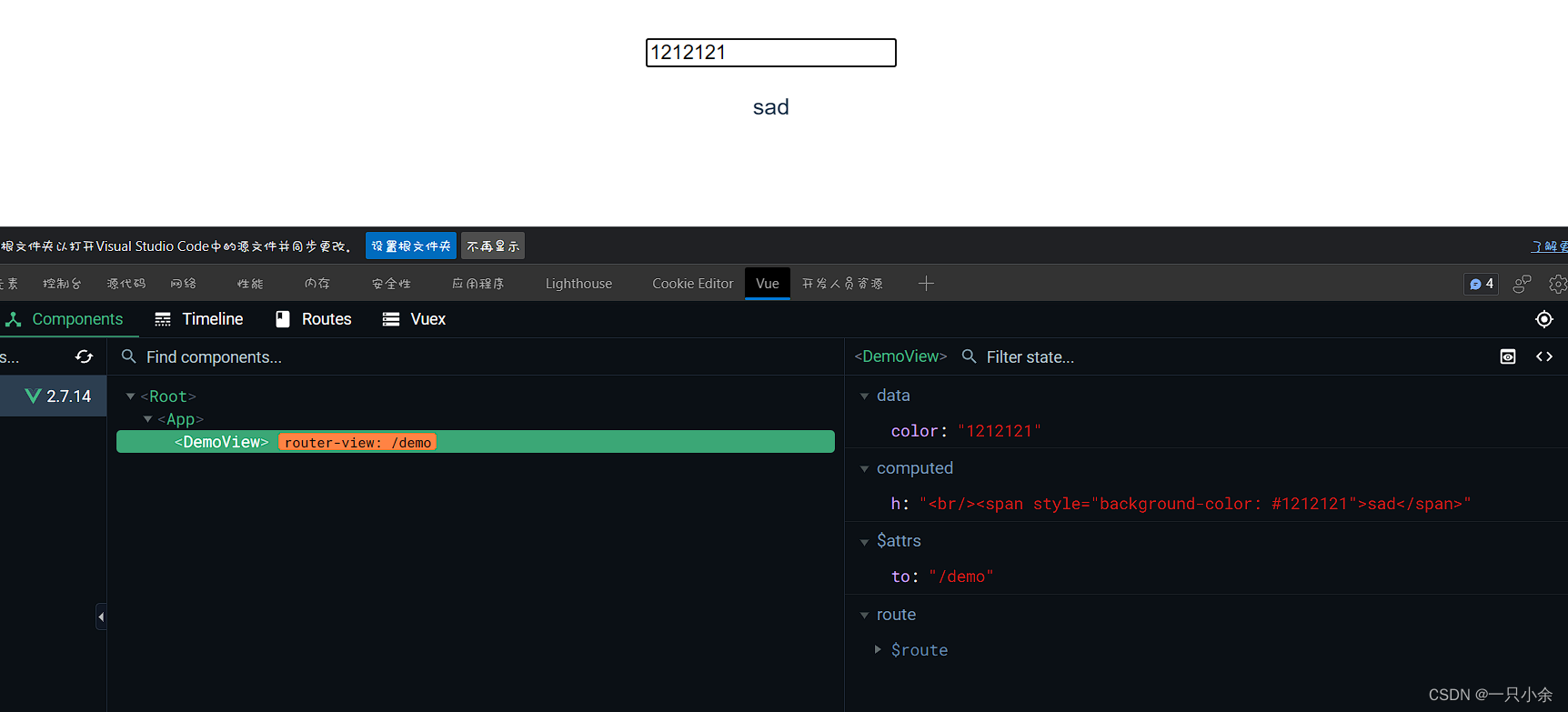Click the blue set root folder button
This screenshot has width=1568, height=712.
(411, 246)
